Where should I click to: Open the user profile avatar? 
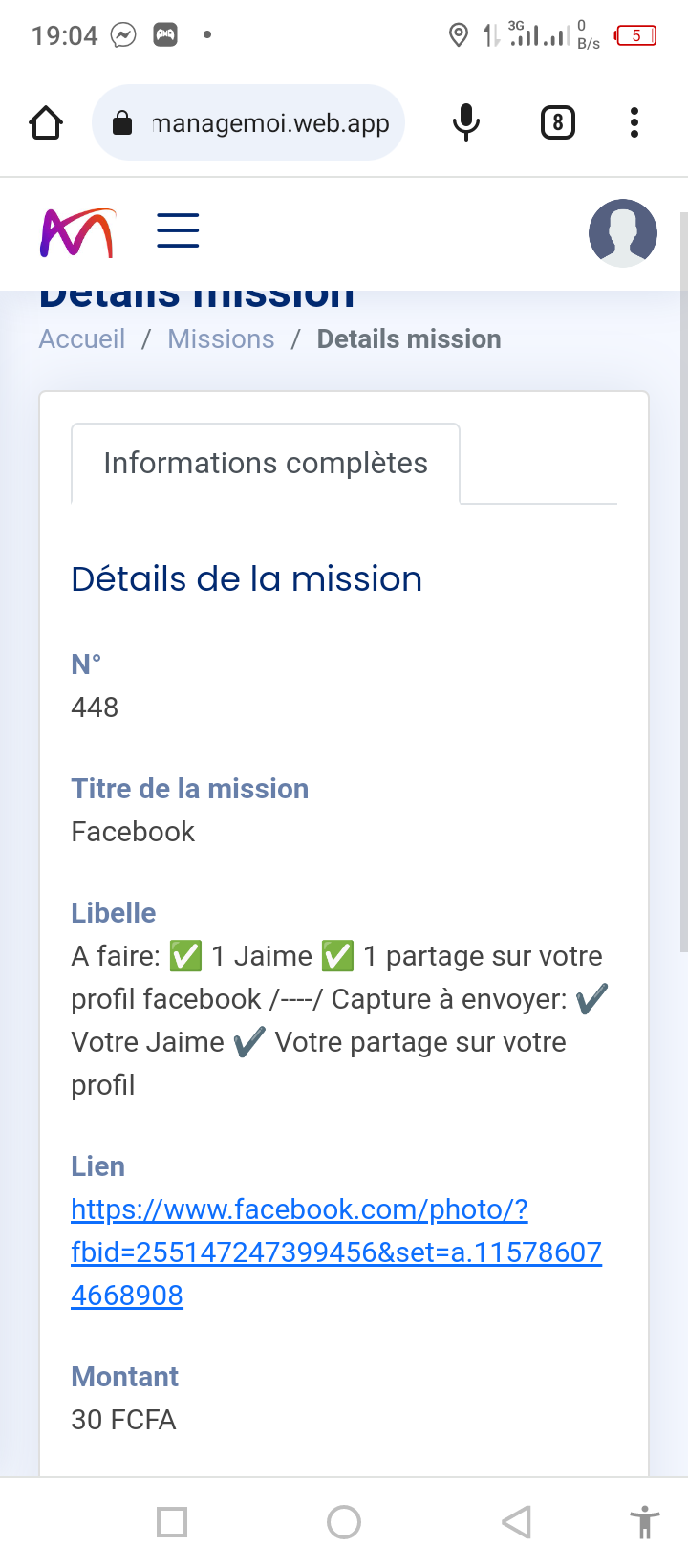(623, 232)
